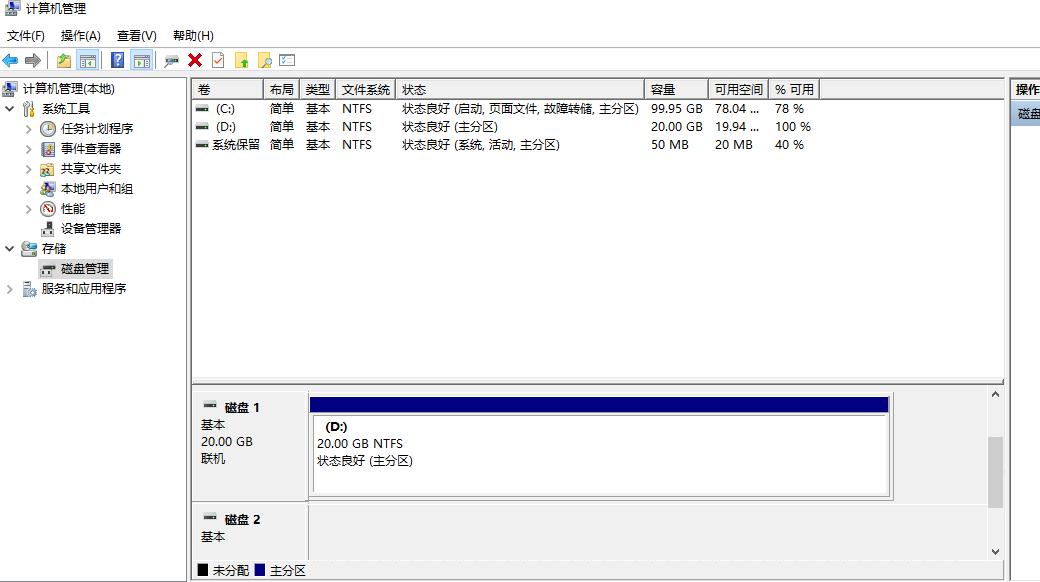Click the document with checkmark toolbar icon
The image size is (1040, 582).
pos(218,60)
